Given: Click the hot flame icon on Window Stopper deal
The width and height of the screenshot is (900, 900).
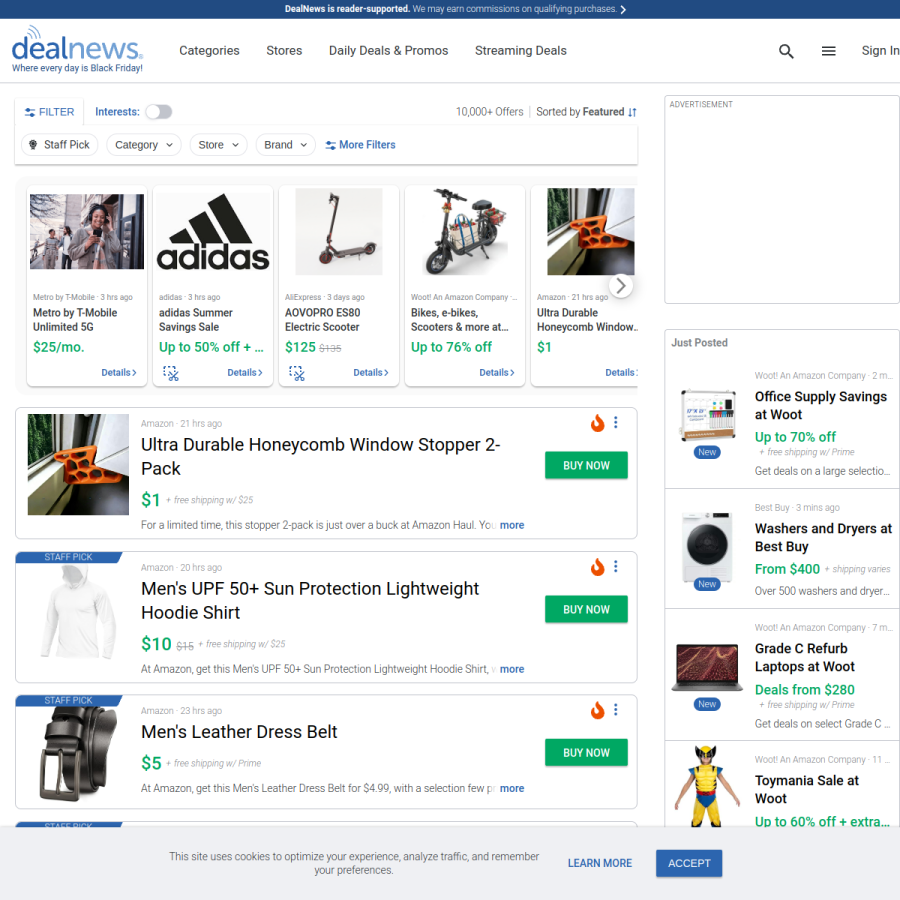Looking at the screenshot, I should pos(598,423).
